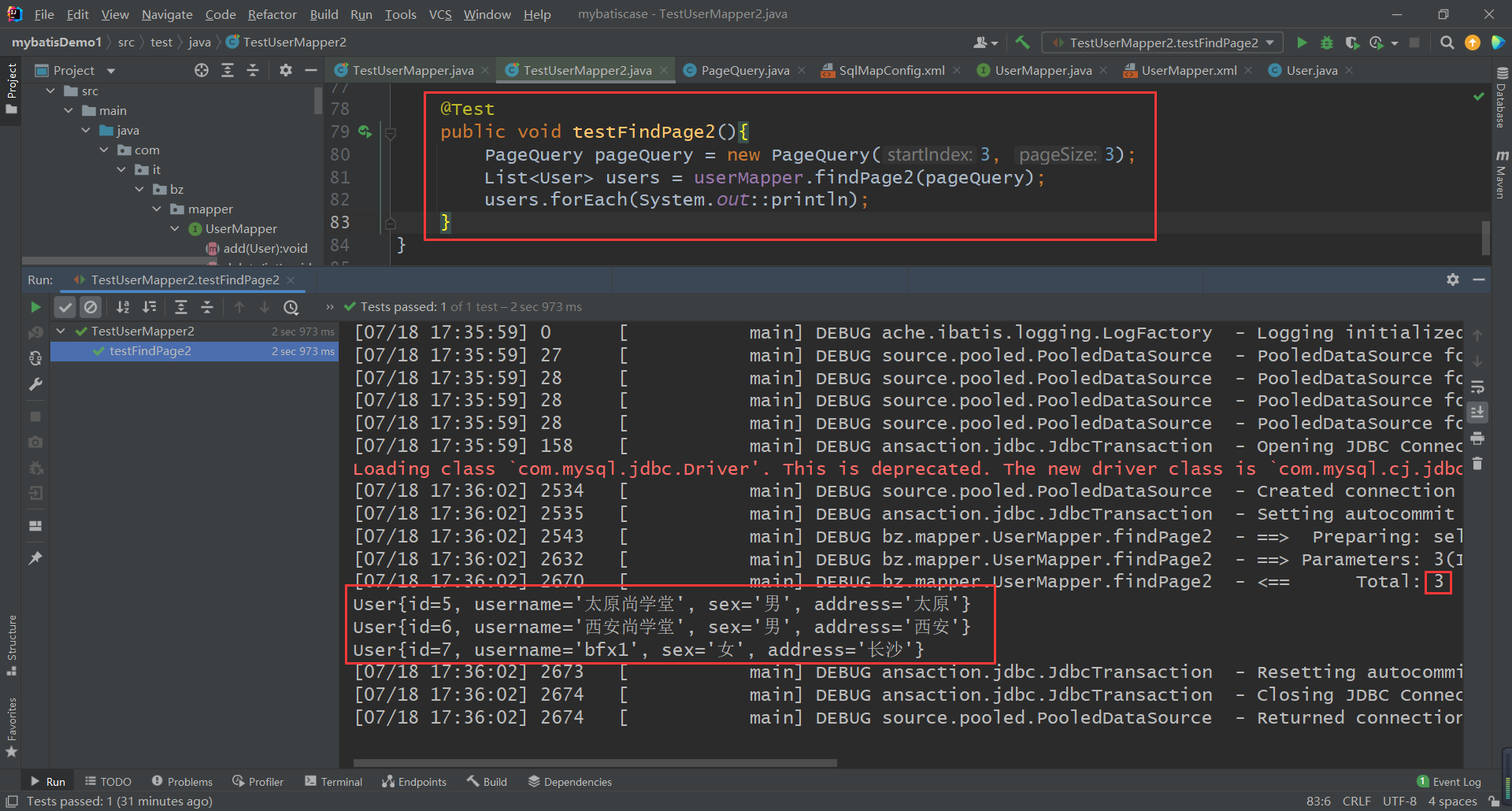This screenshot has width=1512, height=811.
Task: Sort test results alphabetically
Action: tap(123, 307)
